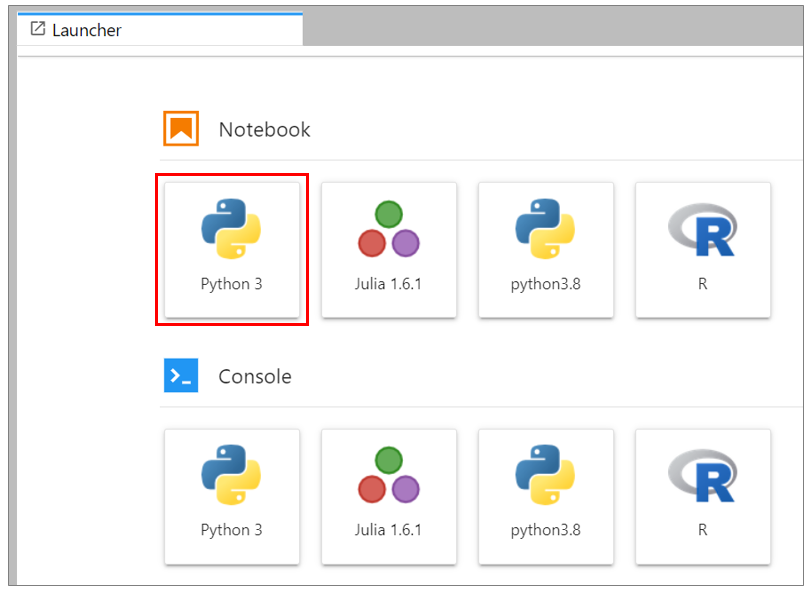
Task: Open an R console
Action: click(x=703, y=496)
